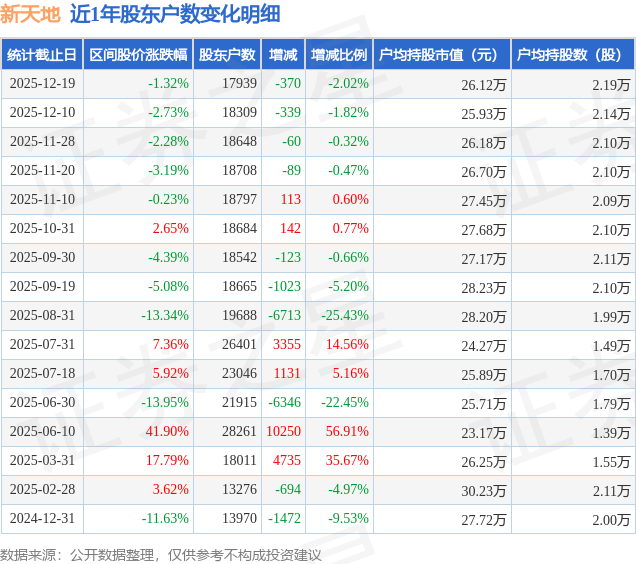Viewport: 636px width, 564px height.
Task: Select the date cell 2025-03-31
Action: tap(43, 461)
